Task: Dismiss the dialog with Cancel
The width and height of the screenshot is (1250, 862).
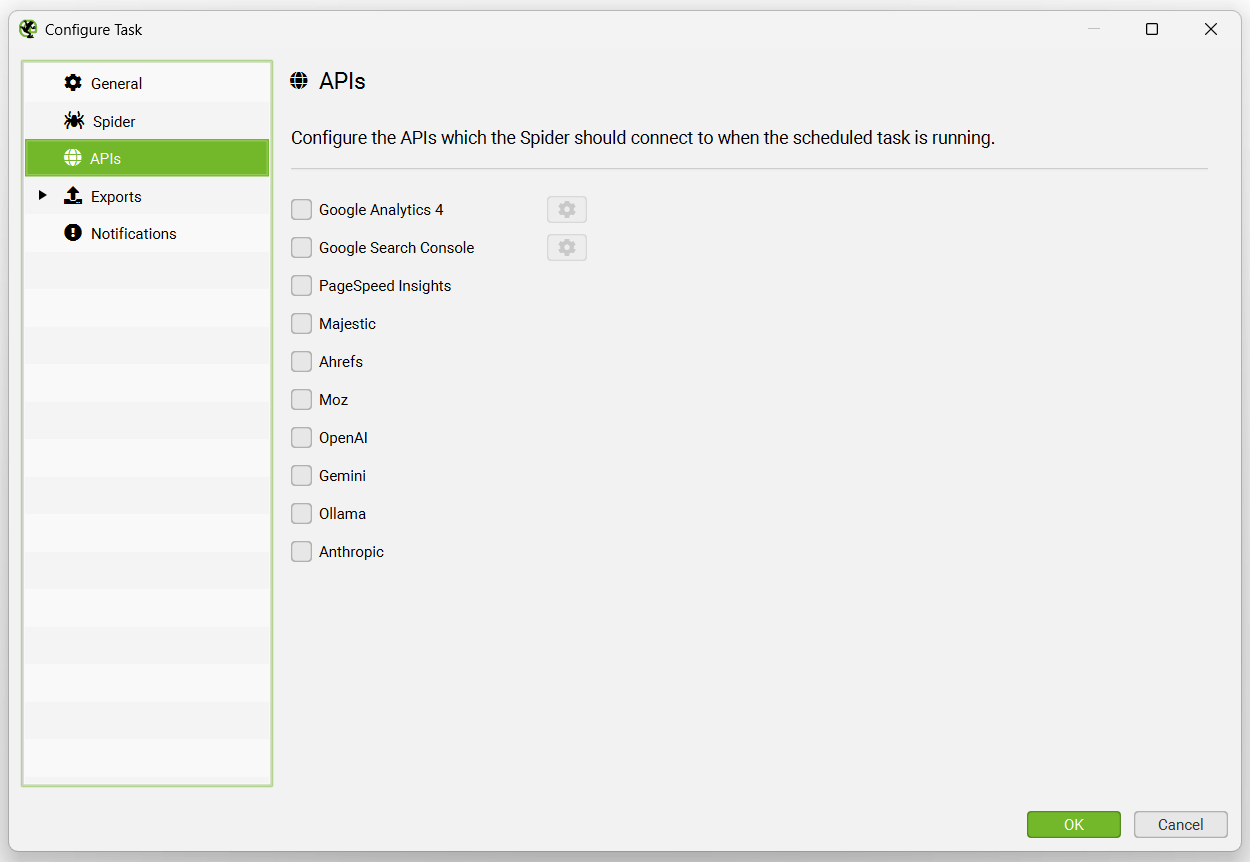Action: coord(1180,824)
